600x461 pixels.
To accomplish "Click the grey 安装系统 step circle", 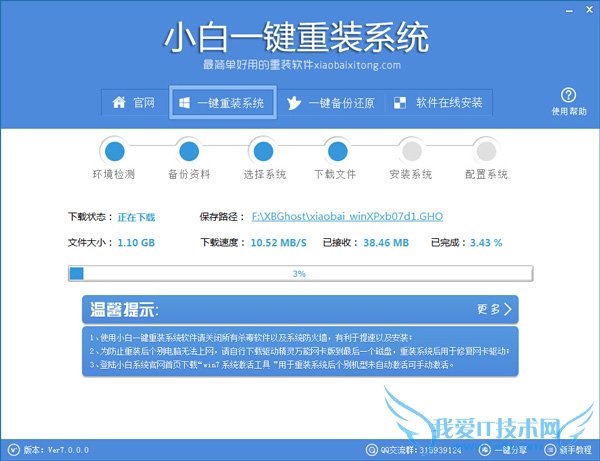I will coord(412,151).
